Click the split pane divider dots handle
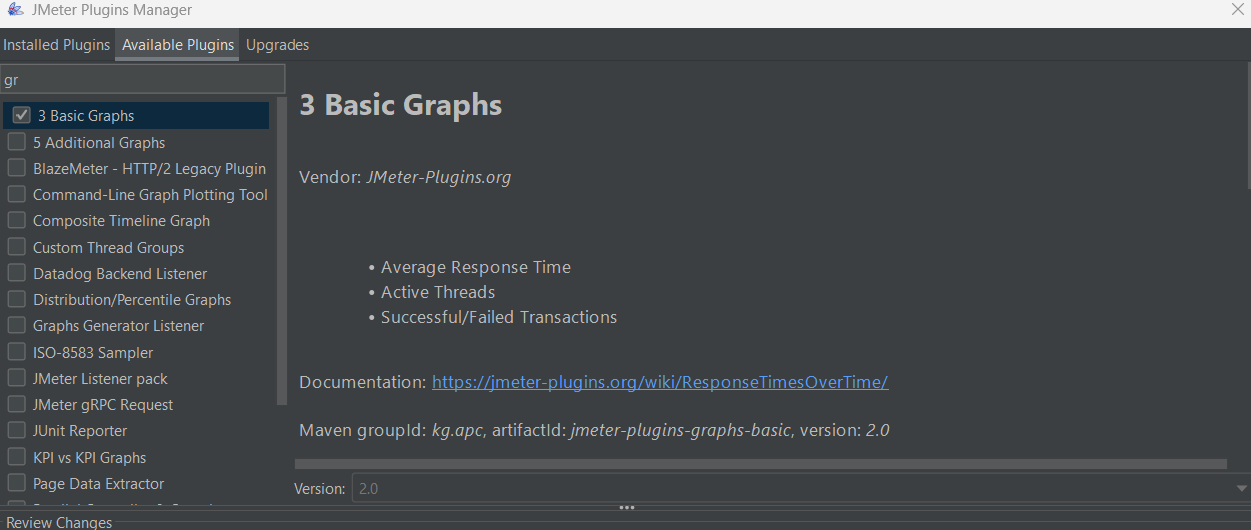1251x530 pixels. [626, 507]
